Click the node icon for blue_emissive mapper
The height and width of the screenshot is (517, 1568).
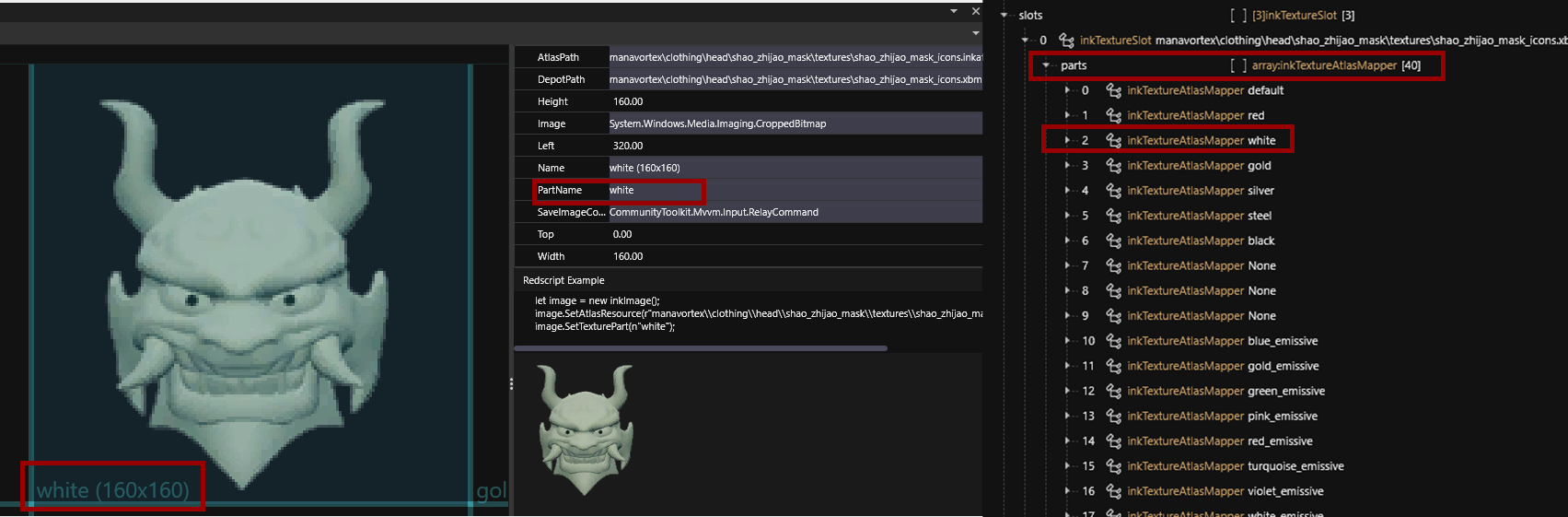1113,341
